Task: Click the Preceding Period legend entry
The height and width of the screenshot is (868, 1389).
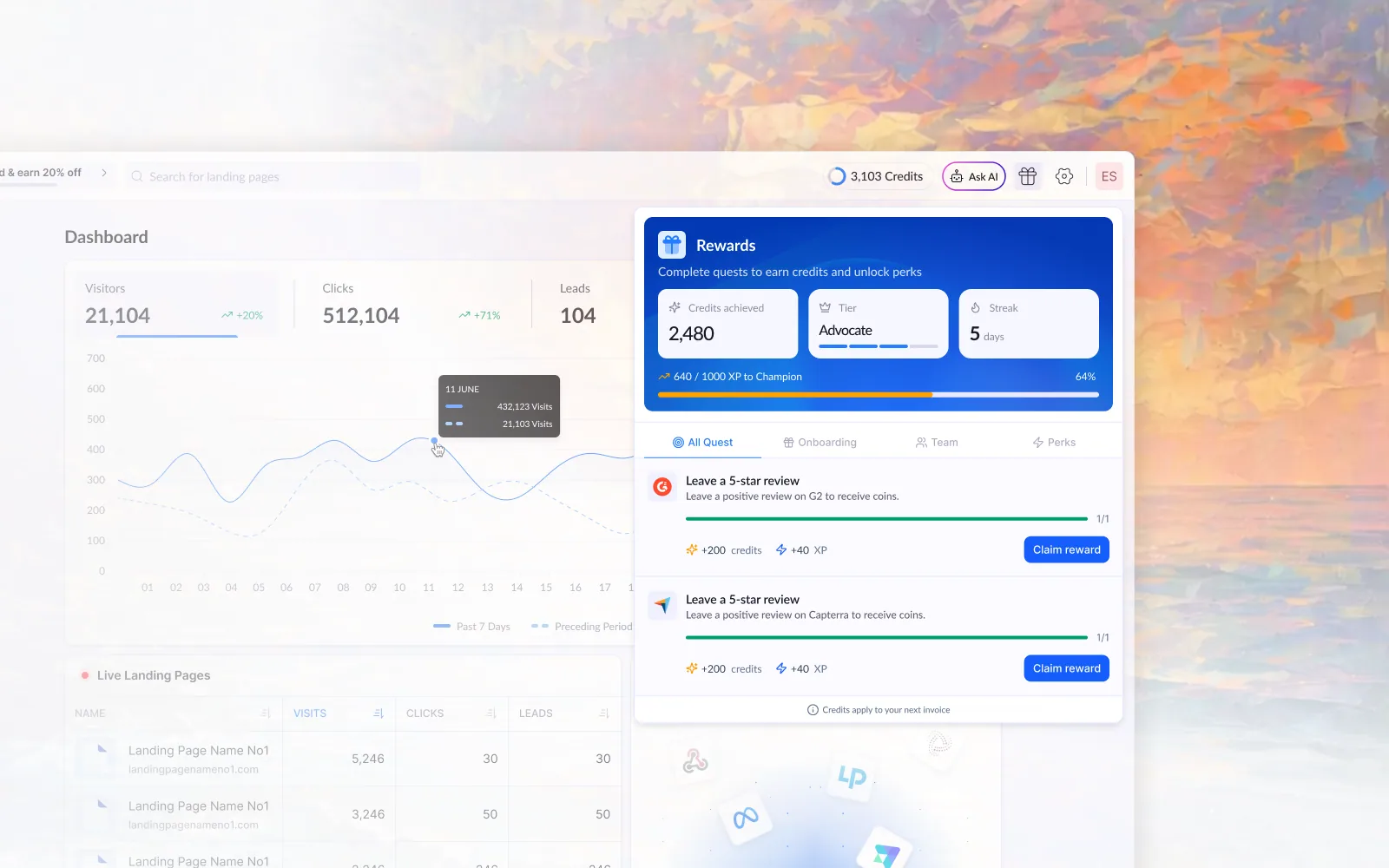Action: click(x=582, y=627)
